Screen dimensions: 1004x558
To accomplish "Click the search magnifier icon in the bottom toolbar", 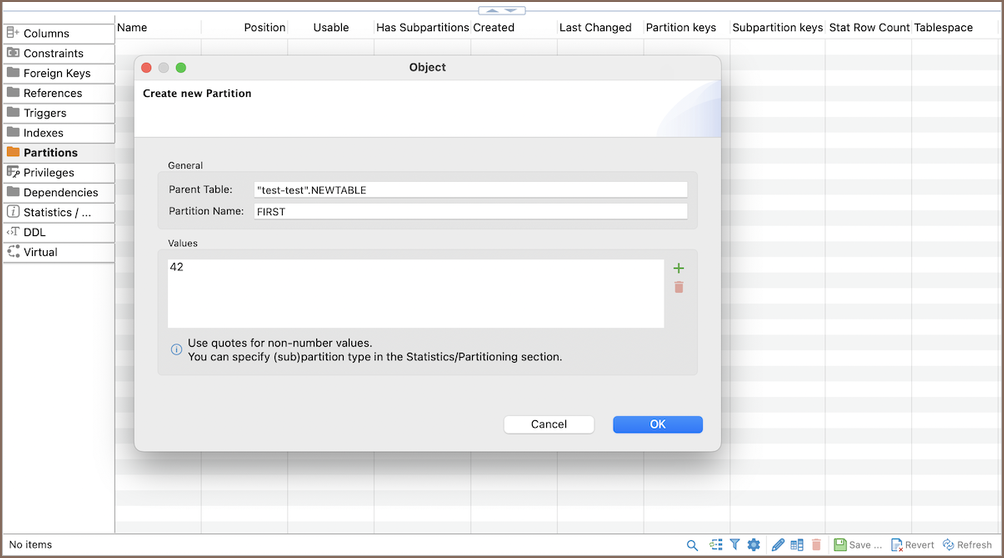I will [692, 545].
